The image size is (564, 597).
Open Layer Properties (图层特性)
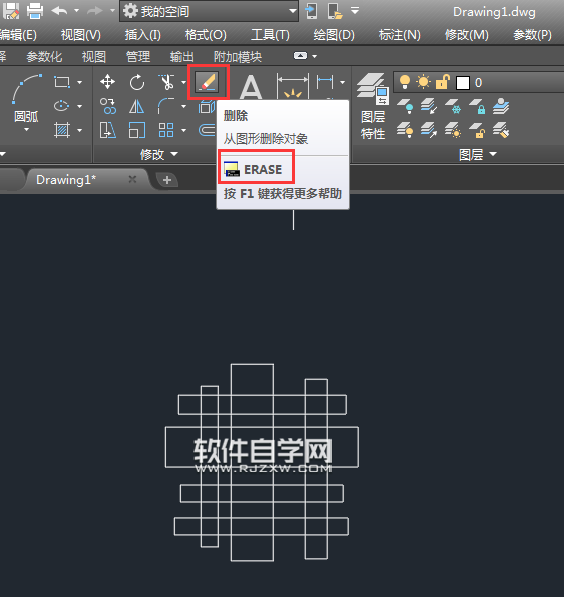click(373, 106)
